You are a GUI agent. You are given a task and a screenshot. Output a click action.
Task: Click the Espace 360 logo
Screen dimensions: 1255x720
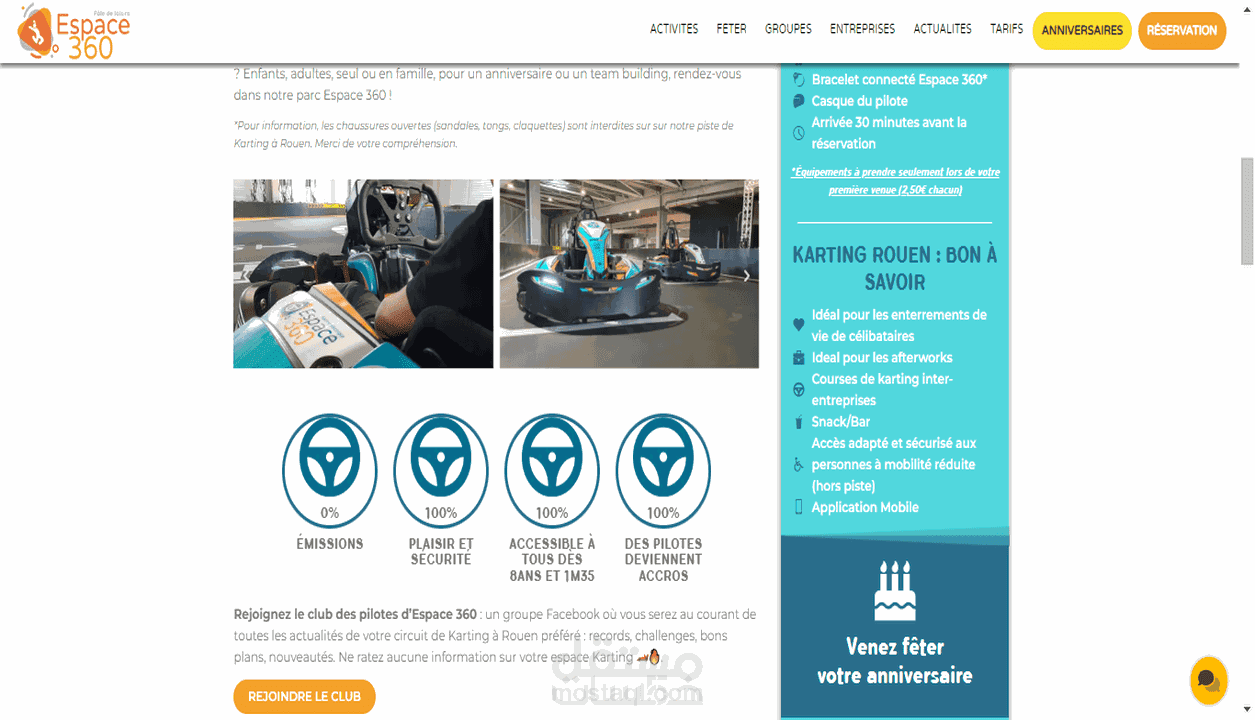pyautogui.click(x=75, y=31)
